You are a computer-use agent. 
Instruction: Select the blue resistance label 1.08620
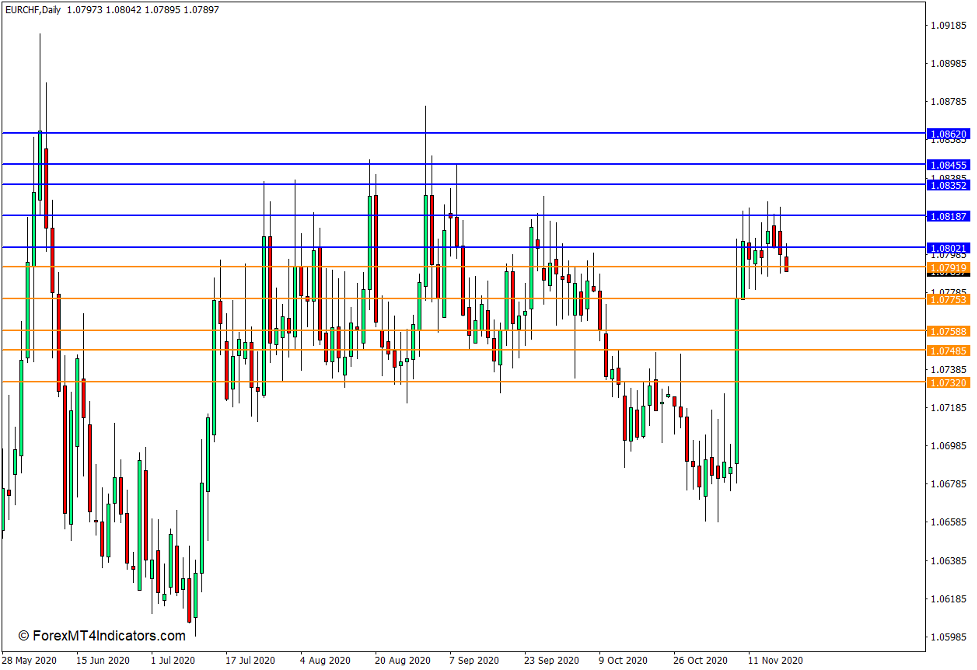(x=948, y=131)
